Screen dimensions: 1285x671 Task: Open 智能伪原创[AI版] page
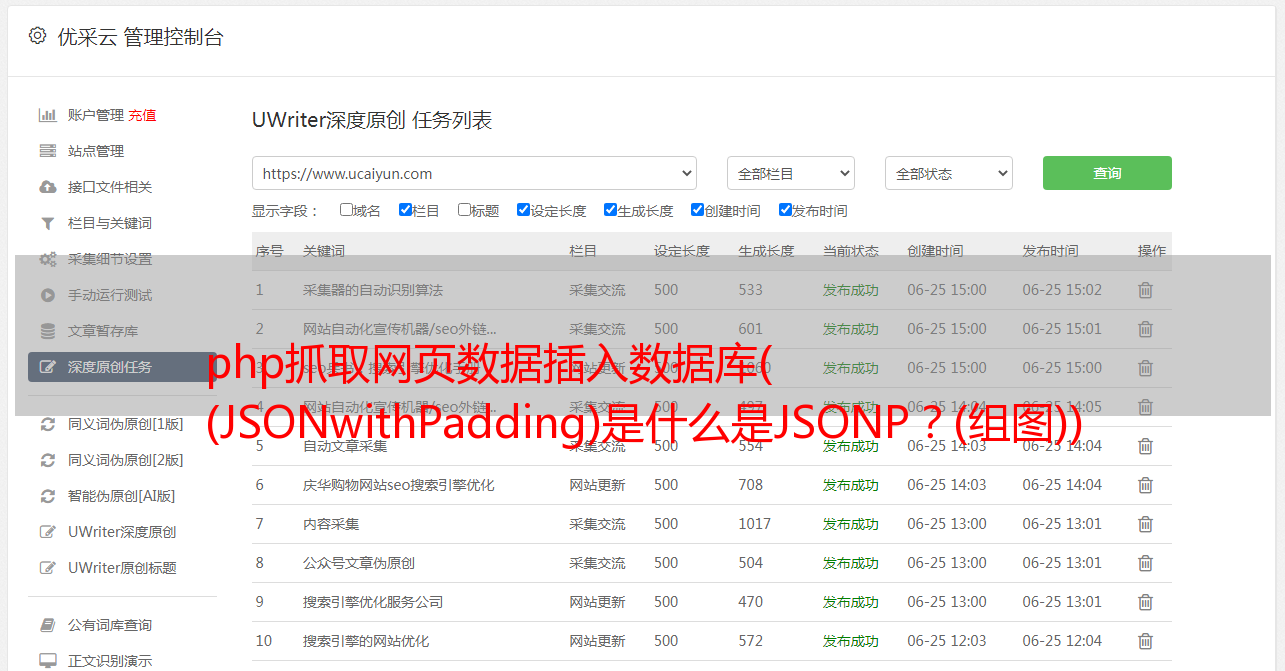[122, 496]
